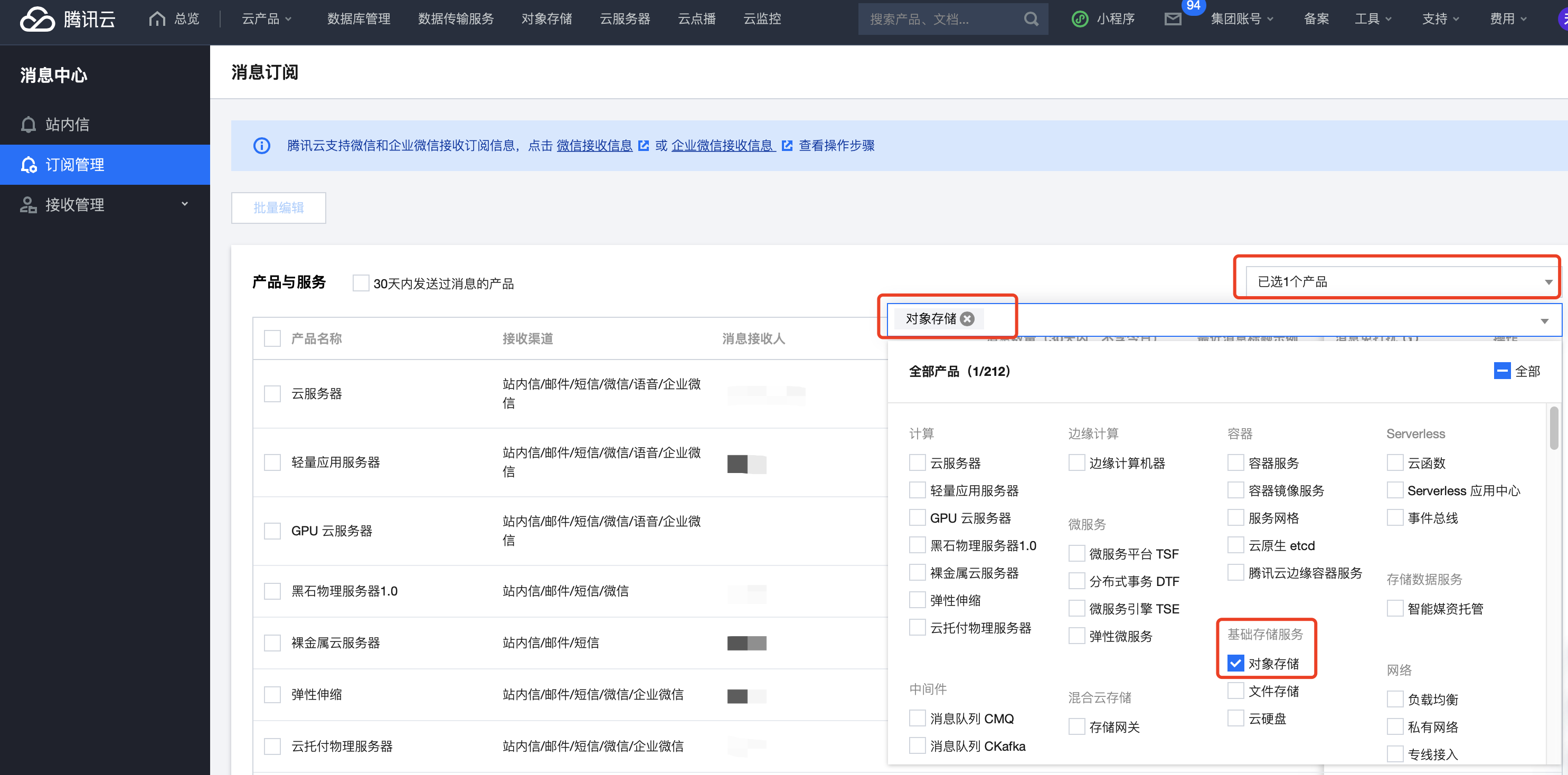Viewport: 1568px width, 775px height.
Task: Select all rows via 产品名称 header checkbox
Action: click(272, 338)
